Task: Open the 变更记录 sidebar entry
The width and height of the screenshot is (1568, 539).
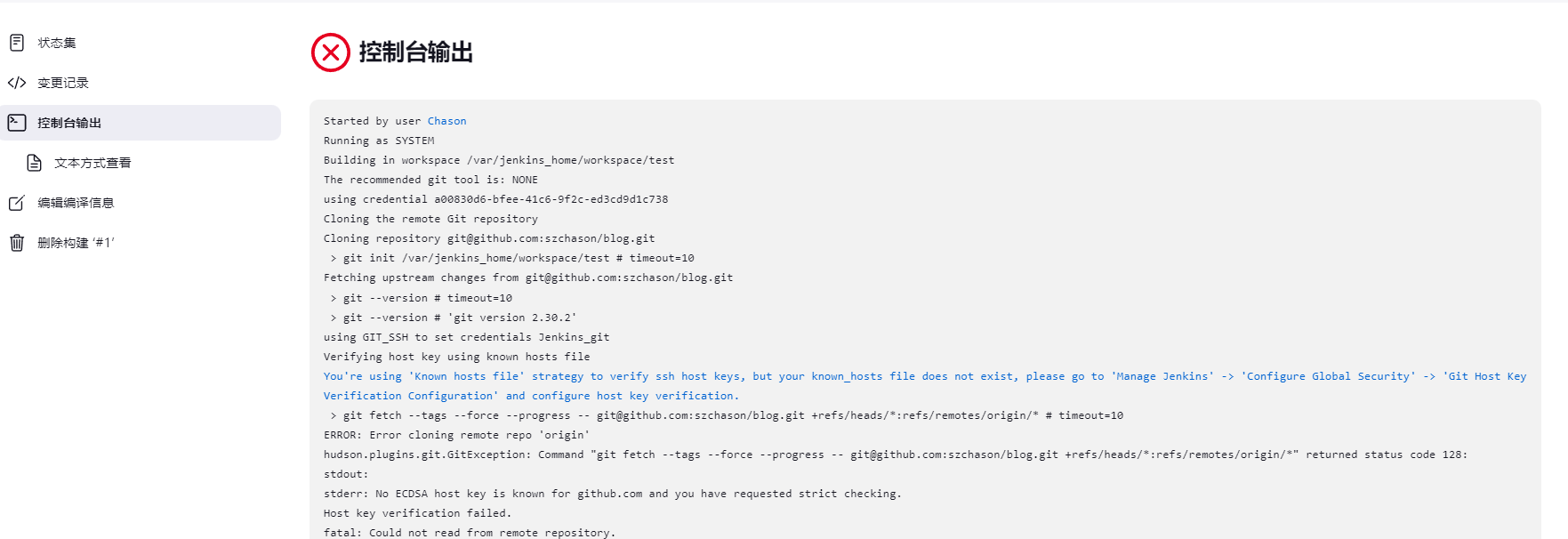Action: click(x=141, y=83)
